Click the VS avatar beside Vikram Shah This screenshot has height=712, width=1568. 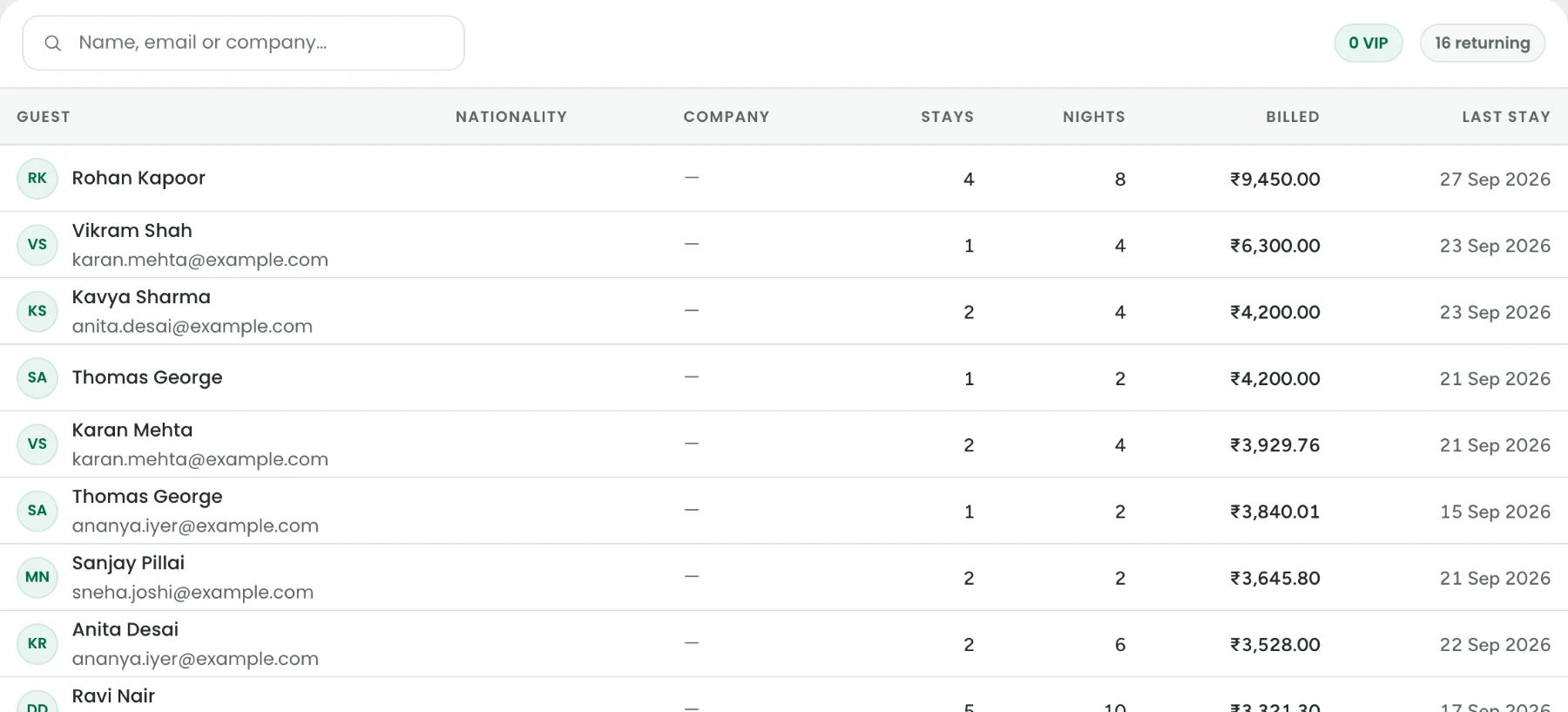click(x=37, y=245)
